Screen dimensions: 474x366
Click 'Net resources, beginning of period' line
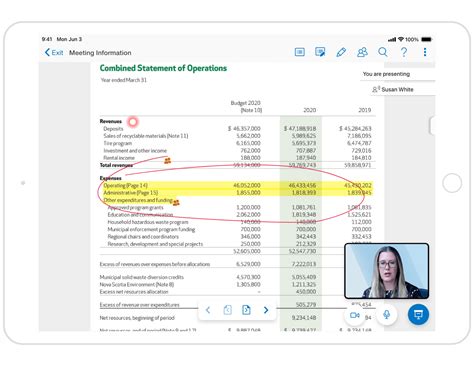pos(137,318)
